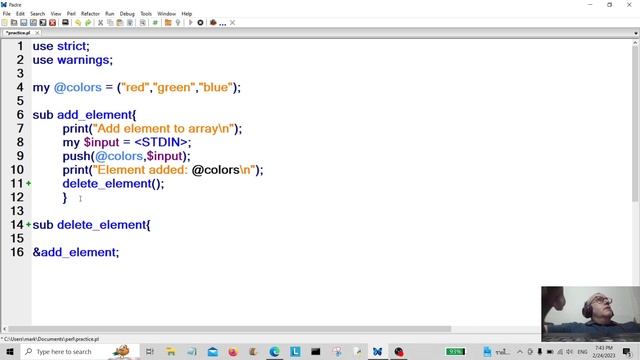Click the Open file toolbar icon

[14, 23]
